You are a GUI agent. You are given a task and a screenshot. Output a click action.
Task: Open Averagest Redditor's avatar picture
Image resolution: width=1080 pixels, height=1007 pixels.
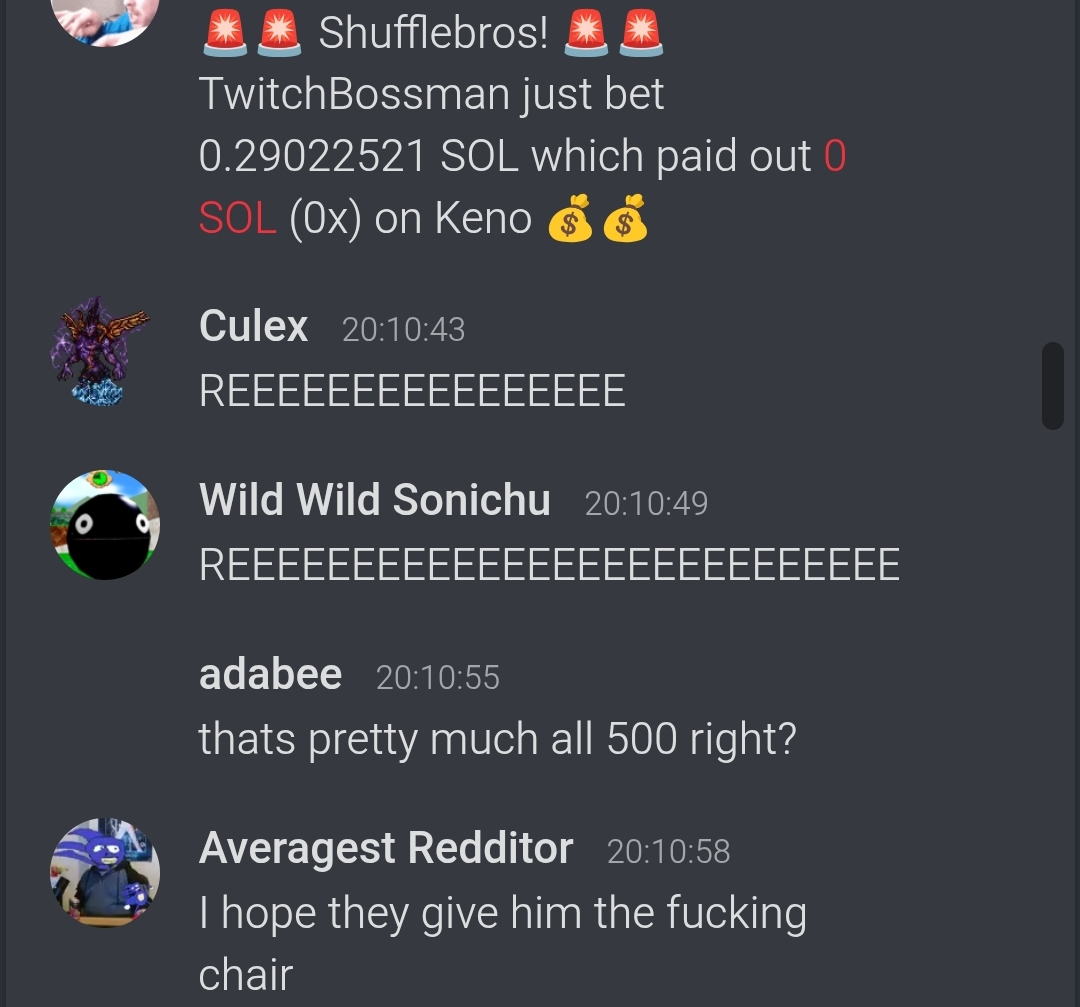(x=105, y=873)
